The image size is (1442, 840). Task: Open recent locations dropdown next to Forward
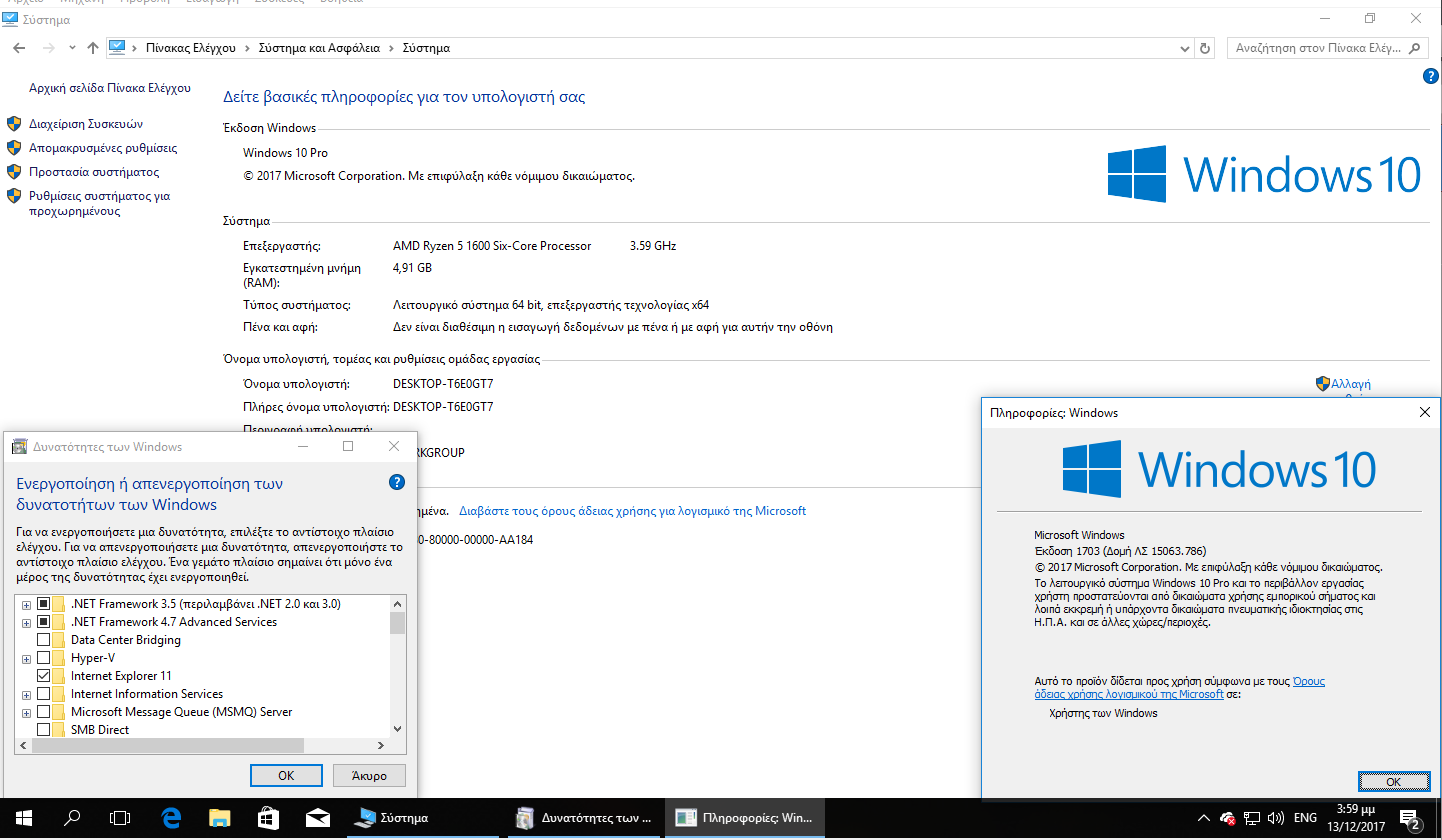point(72,48)
